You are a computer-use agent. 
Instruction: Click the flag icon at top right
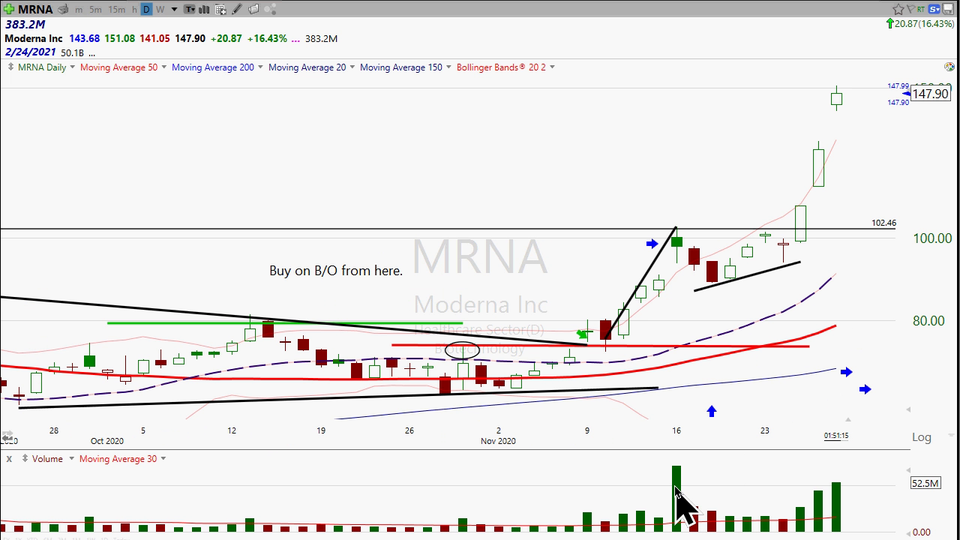pos(910,9)
